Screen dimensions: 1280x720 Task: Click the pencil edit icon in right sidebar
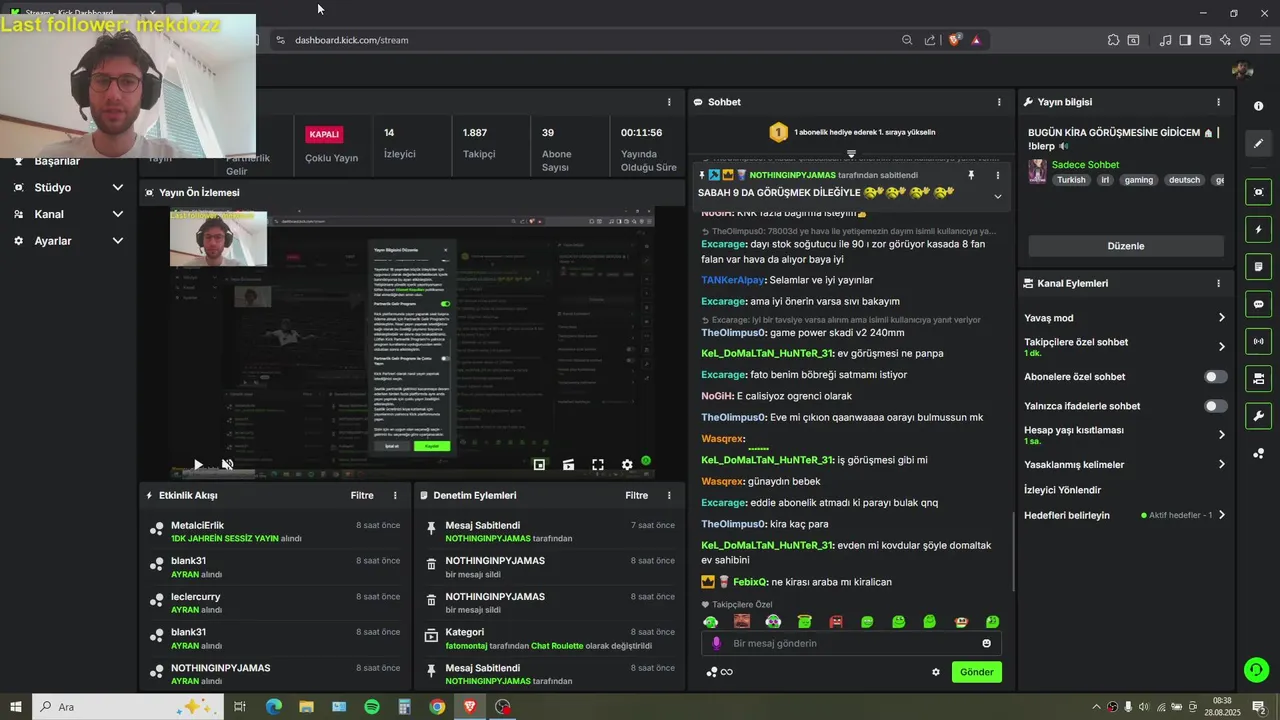pyautogui.click(x=1258, y=143)
